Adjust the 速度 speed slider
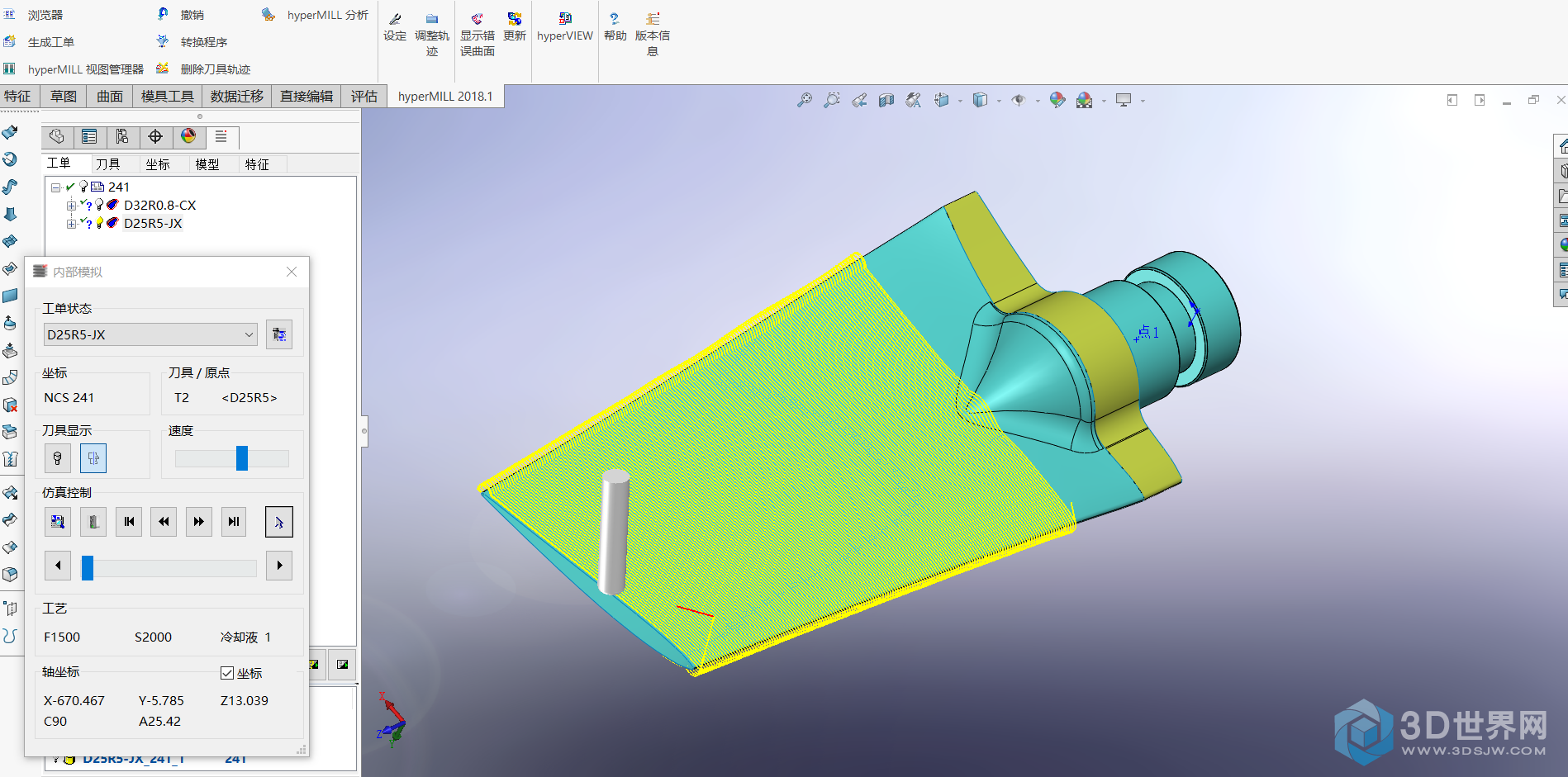 click(242, 458)
